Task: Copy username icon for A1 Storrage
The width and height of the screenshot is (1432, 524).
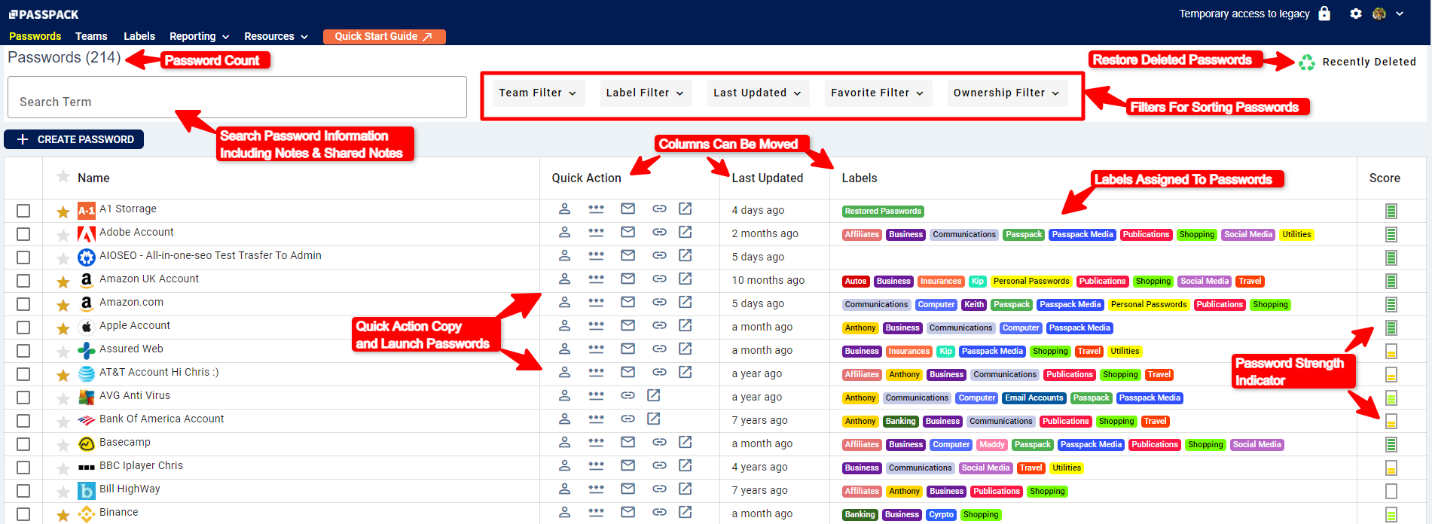Action: pyautogui.click(x=564, y=209)
